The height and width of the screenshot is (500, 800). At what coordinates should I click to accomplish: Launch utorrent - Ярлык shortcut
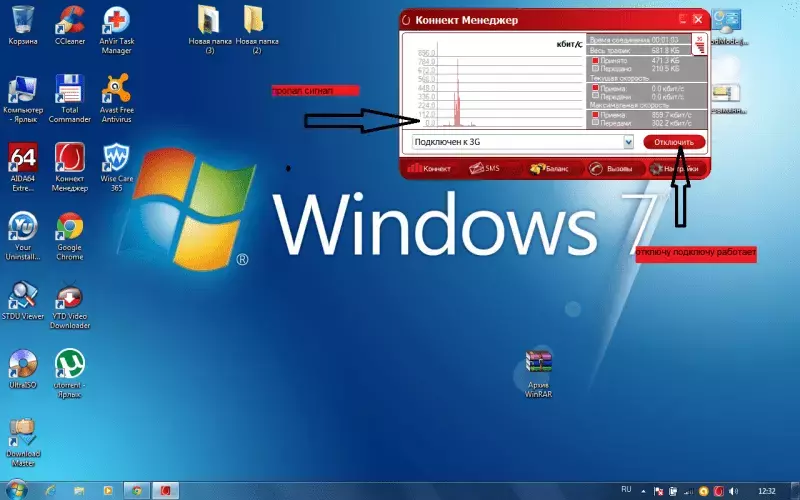pos(70,373)
